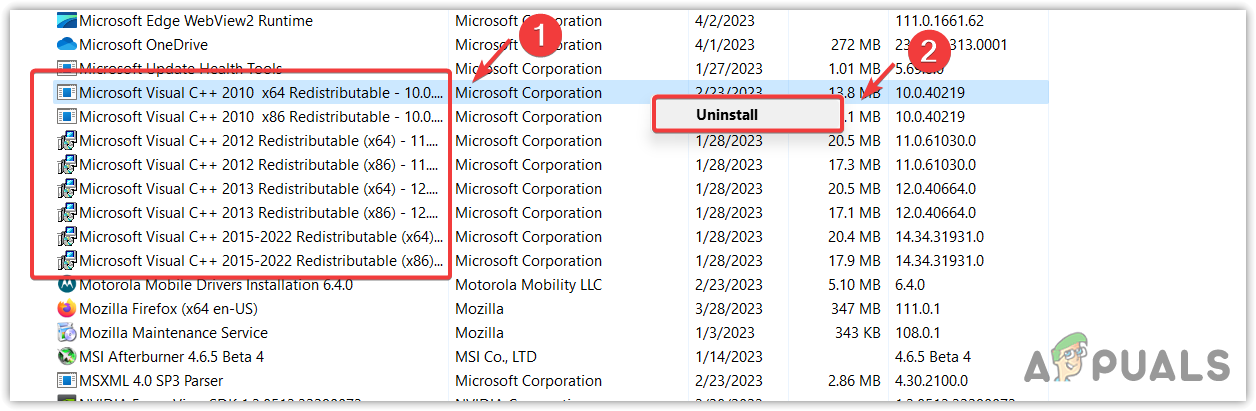
Task: Click the MSI Afterburner icon
Action: (67, 357)
